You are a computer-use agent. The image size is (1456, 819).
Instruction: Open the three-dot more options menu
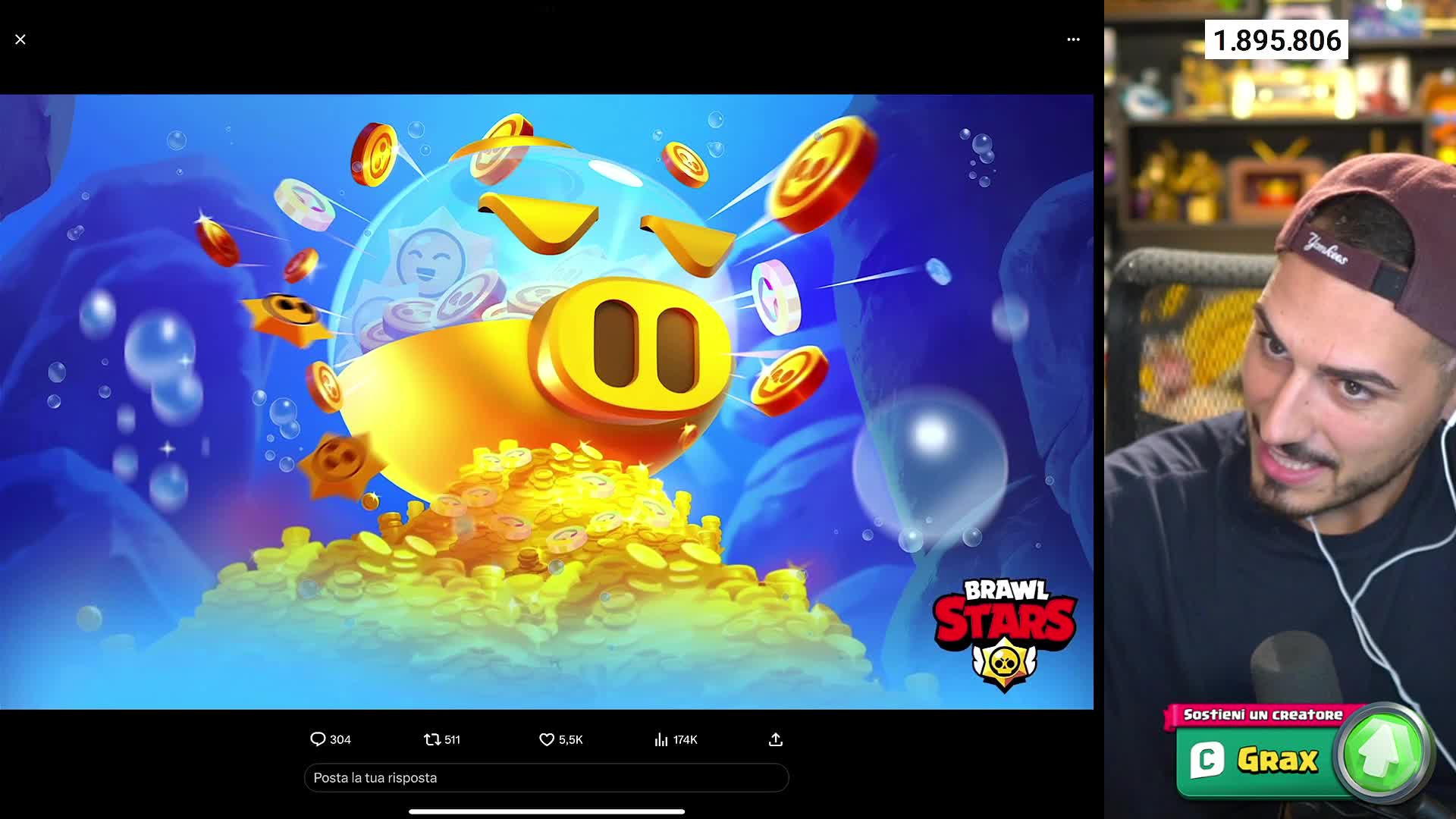click(1073, 39)
